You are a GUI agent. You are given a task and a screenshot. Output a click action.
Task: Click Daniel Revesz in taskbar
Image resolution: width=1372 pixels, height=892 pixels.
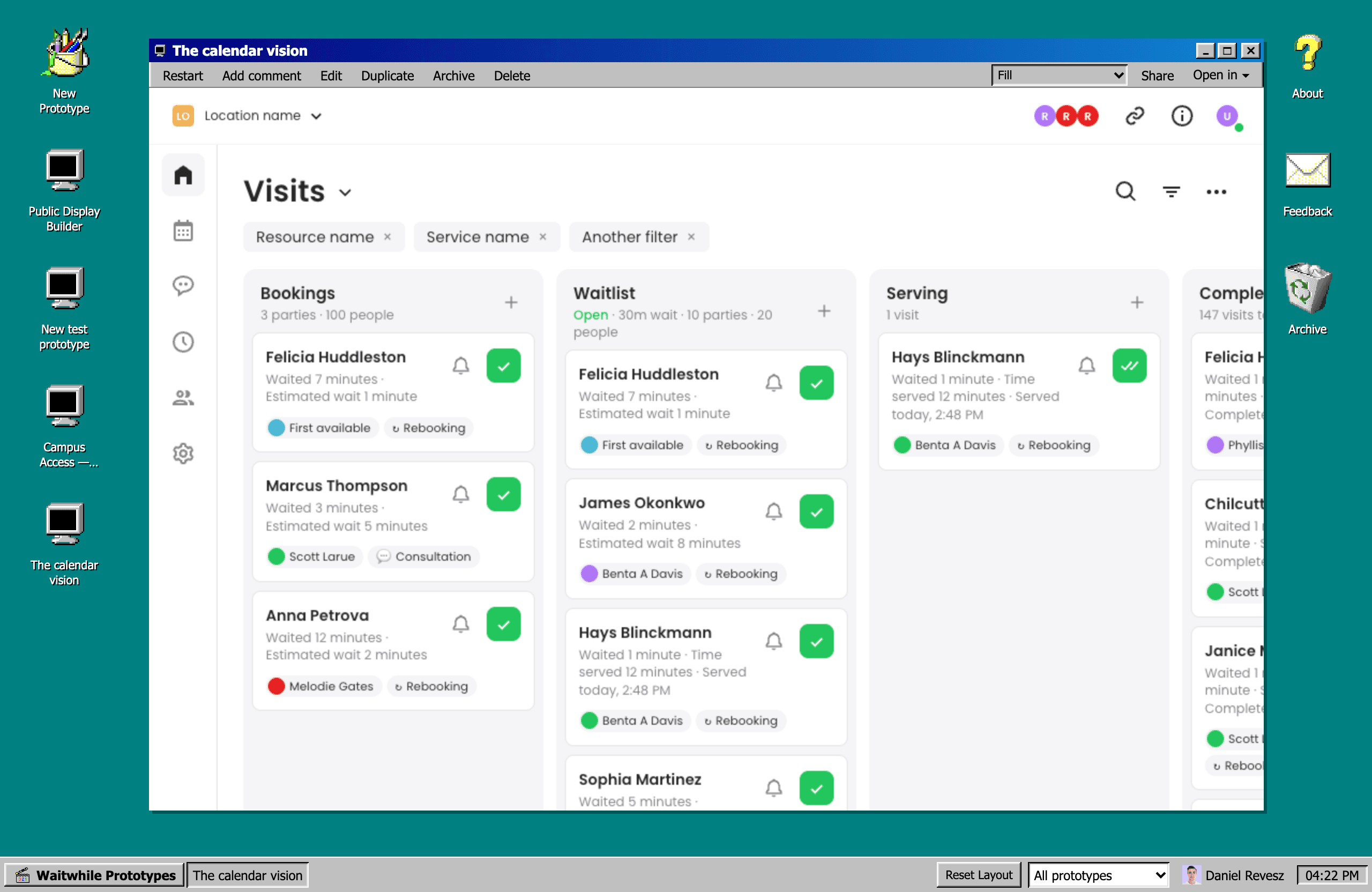pyautogui.click(x=1233, y=875)
